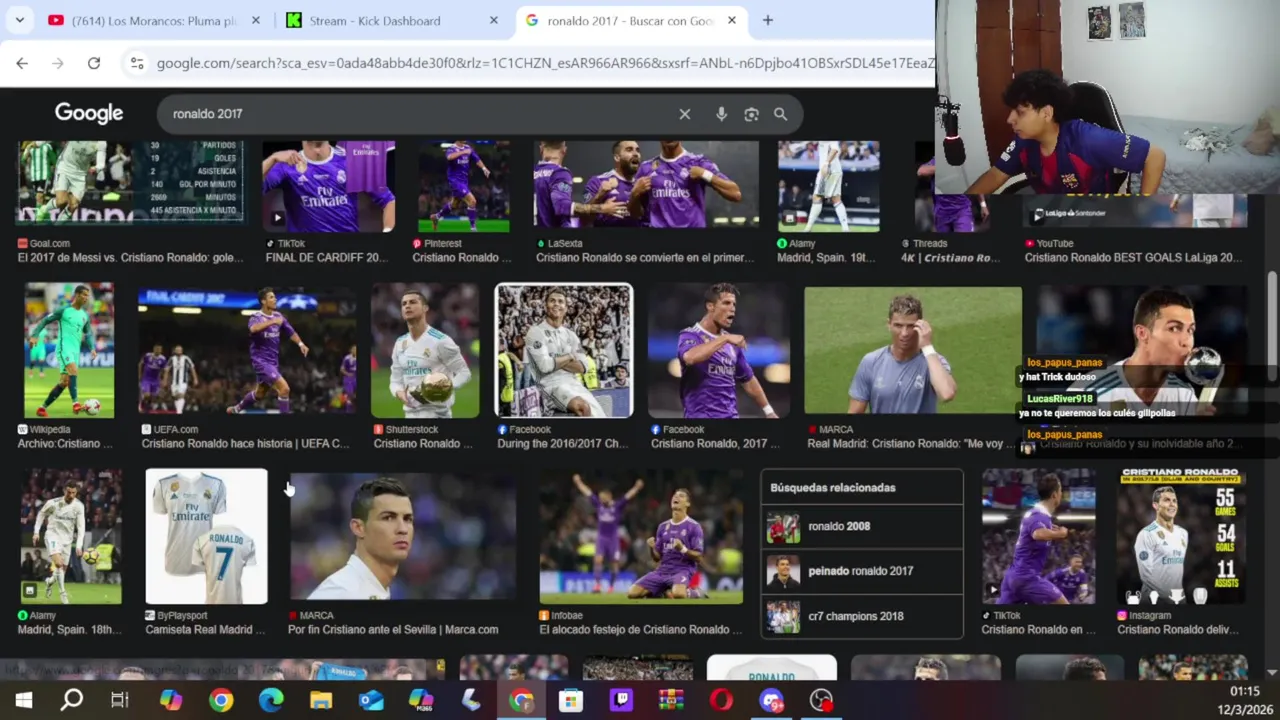Click 'El 2017 de Messi vs. Cristiano' caption
This screenshot has height=720, width=1280.
click(x=130, y=258)
